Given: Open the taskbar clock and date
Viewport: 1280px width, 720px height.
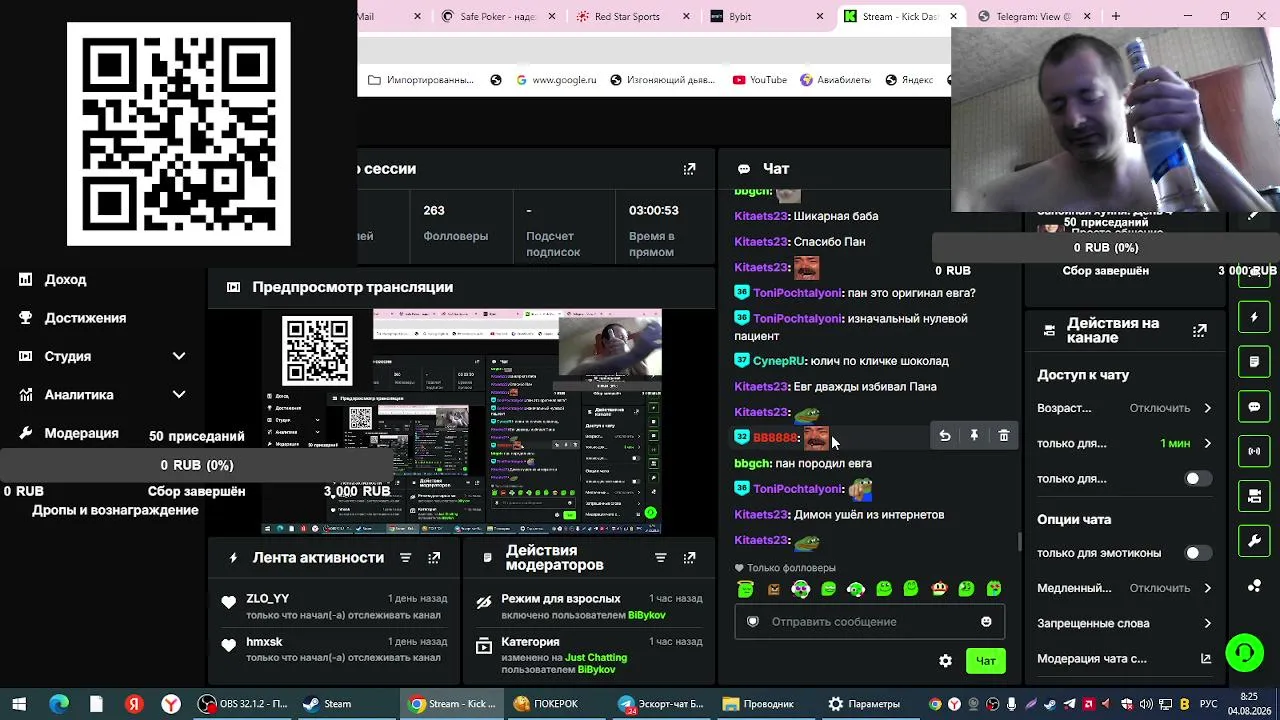Looking at the screenshot, I should click(1249, 703).
